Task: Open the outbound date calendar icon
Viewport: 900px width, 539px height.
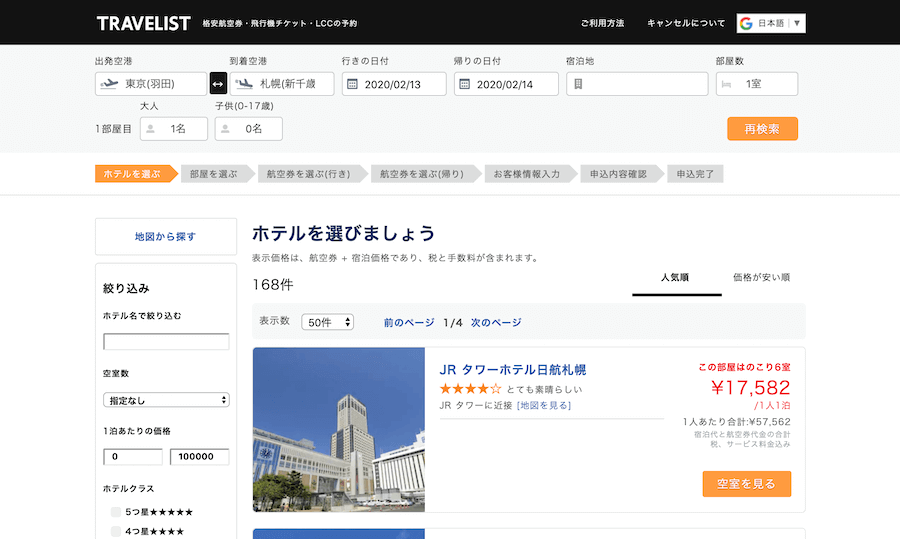Action: click(352, 84)
